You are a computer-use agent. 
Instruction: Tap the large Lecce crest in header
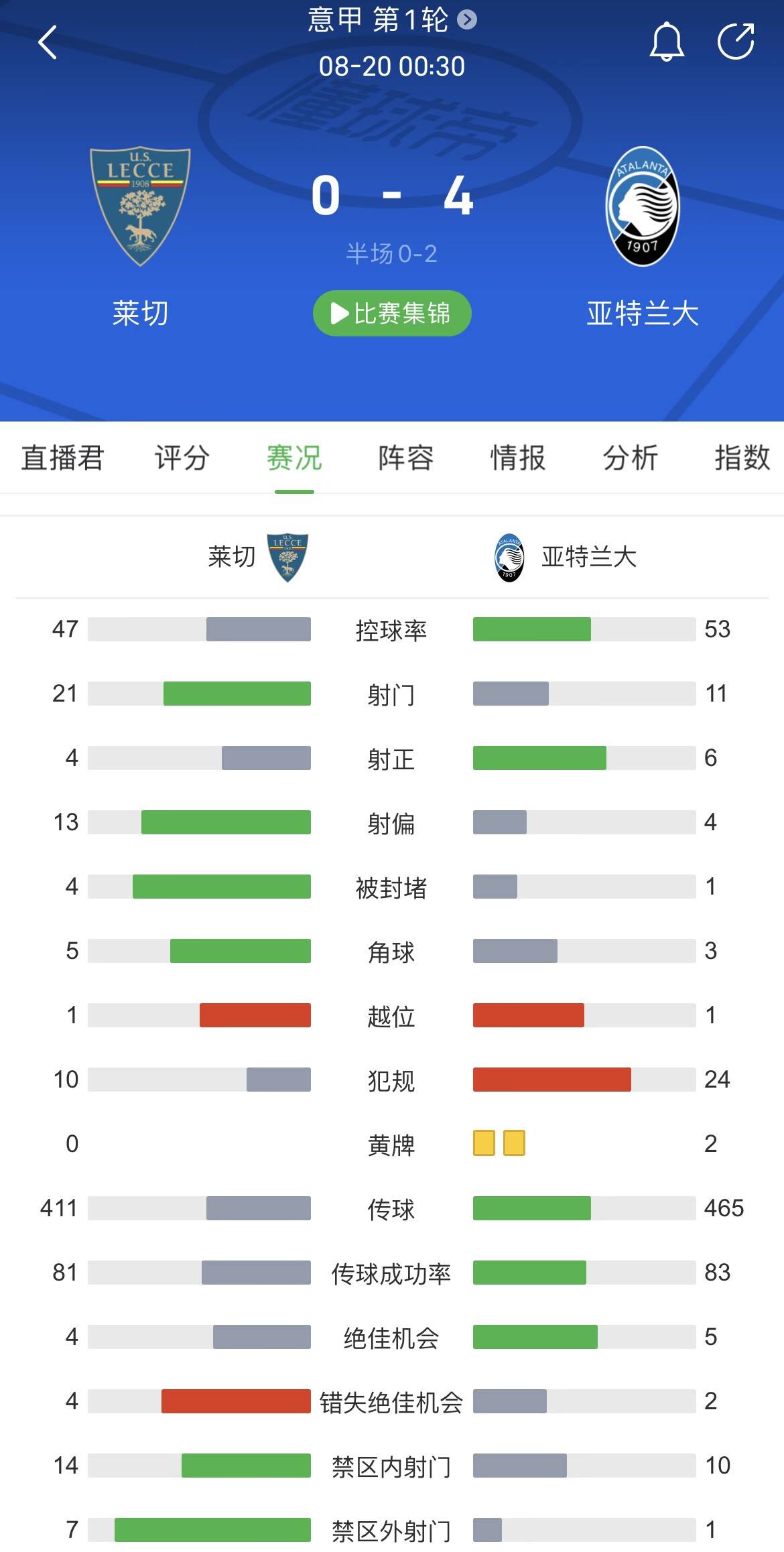click(140, 206)
